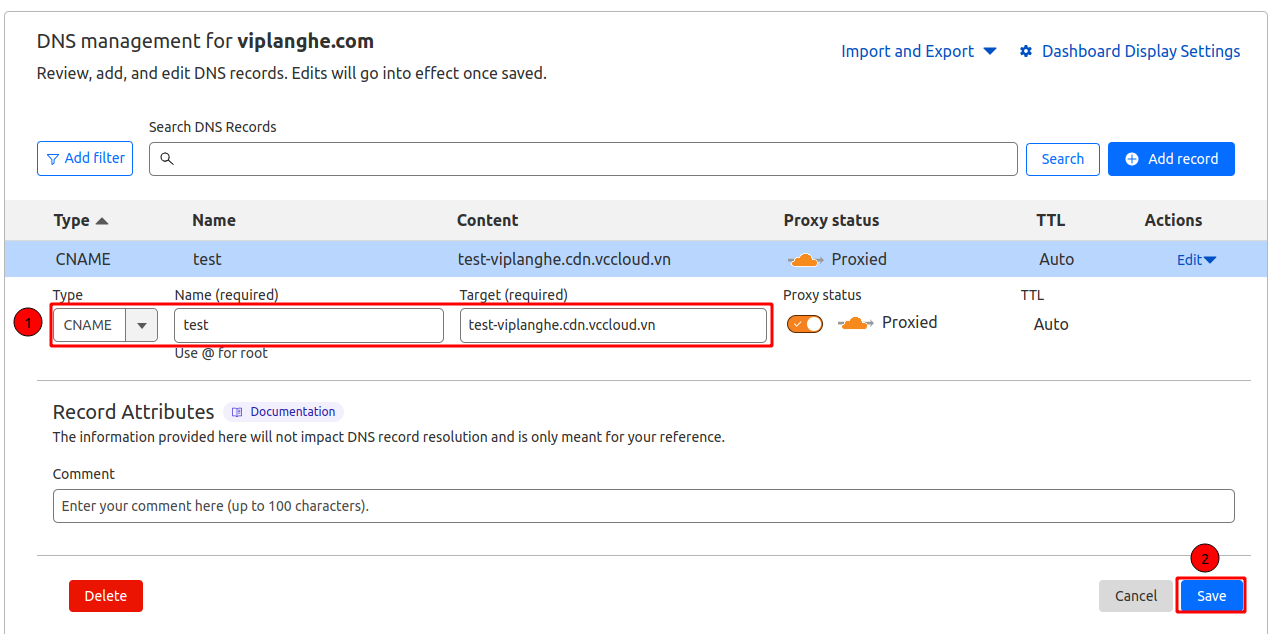Sort by the Type column header
Screen dimensions: 1276x634
coord(81,220)
